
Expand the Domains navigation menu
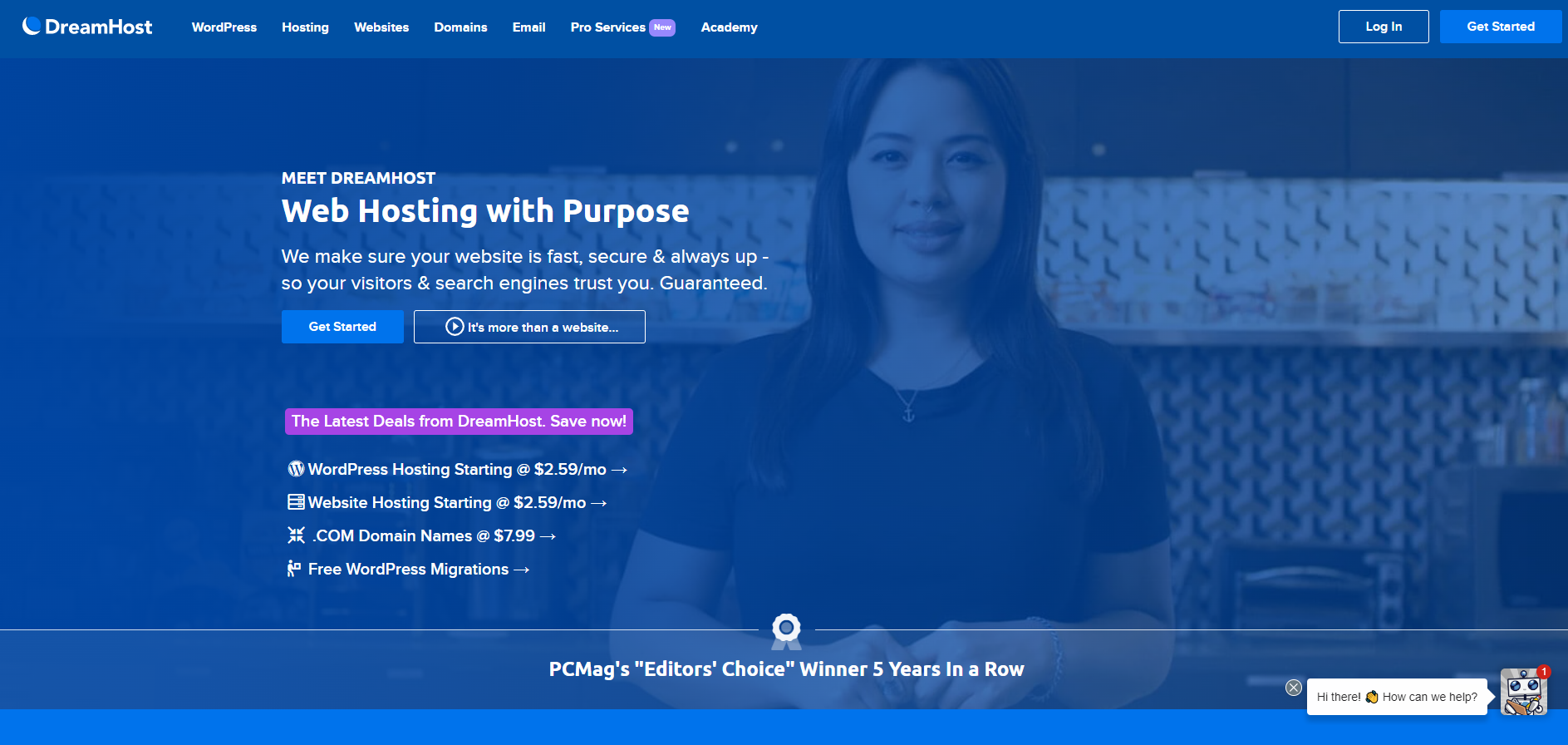tap(460, 27)
